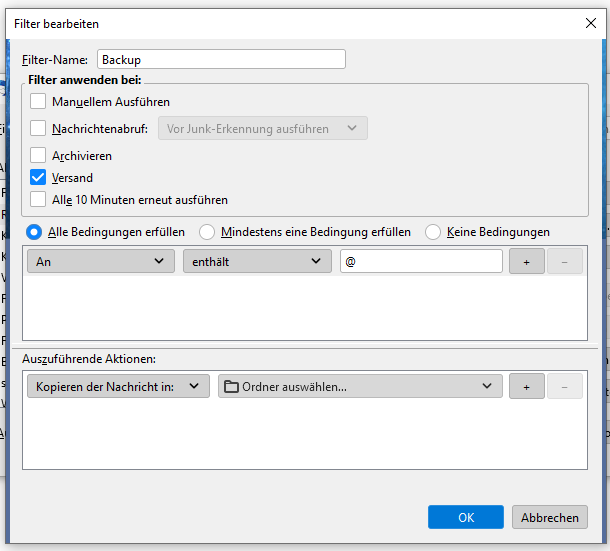Select Alle Bedingungen erfüllen radio button

tap(34, 232)
